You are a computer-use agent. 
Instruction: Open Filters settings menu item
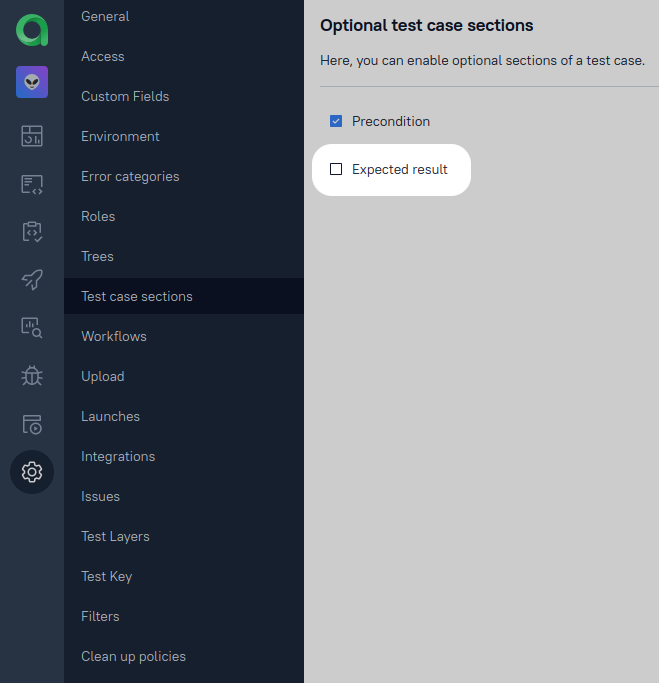183,616
